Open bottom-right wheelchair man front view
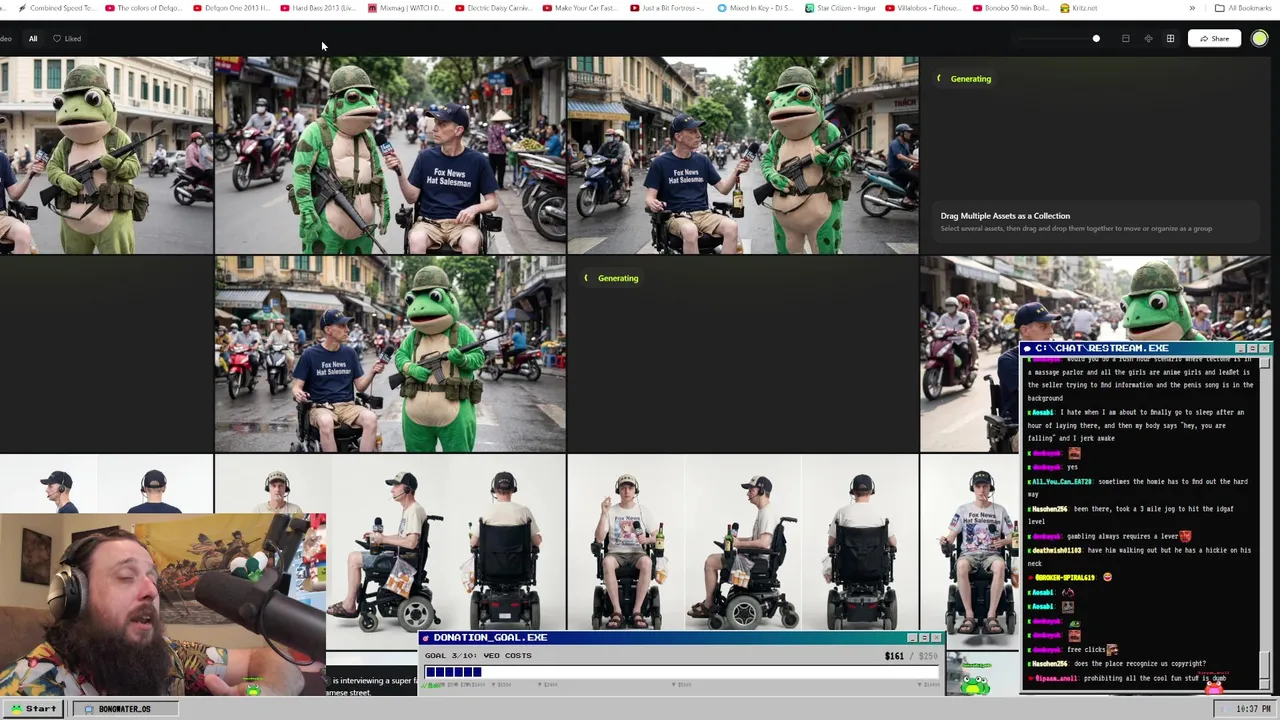 pyautogui.click(x=970, y=550)
